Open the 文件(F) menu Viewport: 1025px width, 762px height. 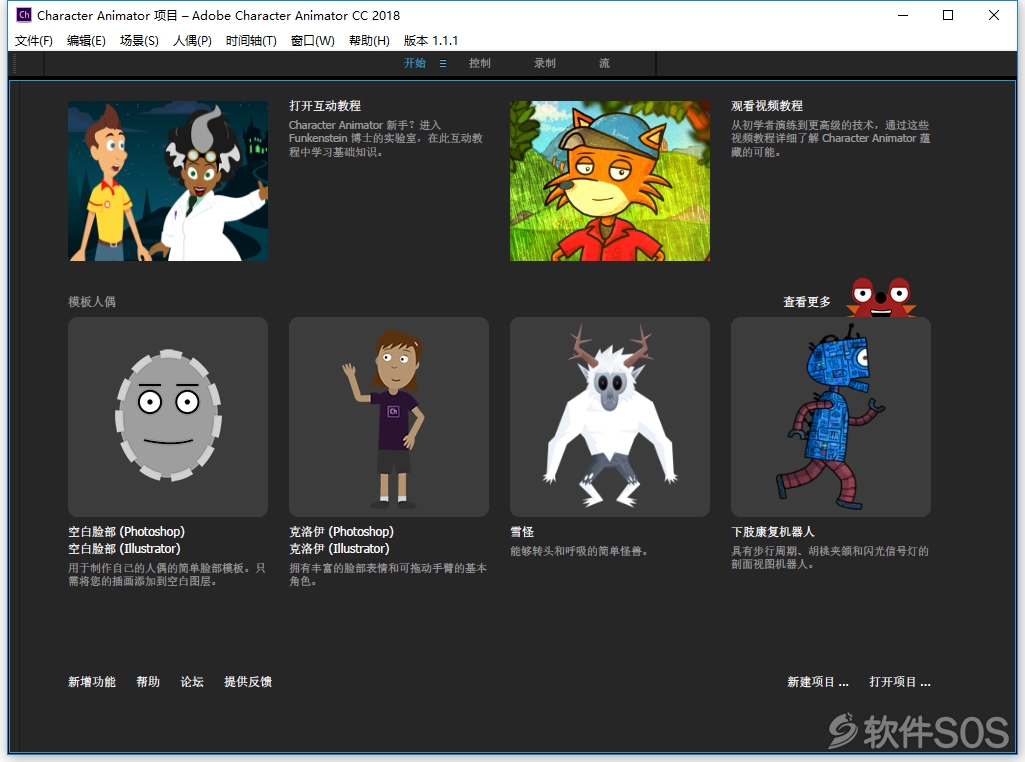pyautogui.click(x=33, y=41)
